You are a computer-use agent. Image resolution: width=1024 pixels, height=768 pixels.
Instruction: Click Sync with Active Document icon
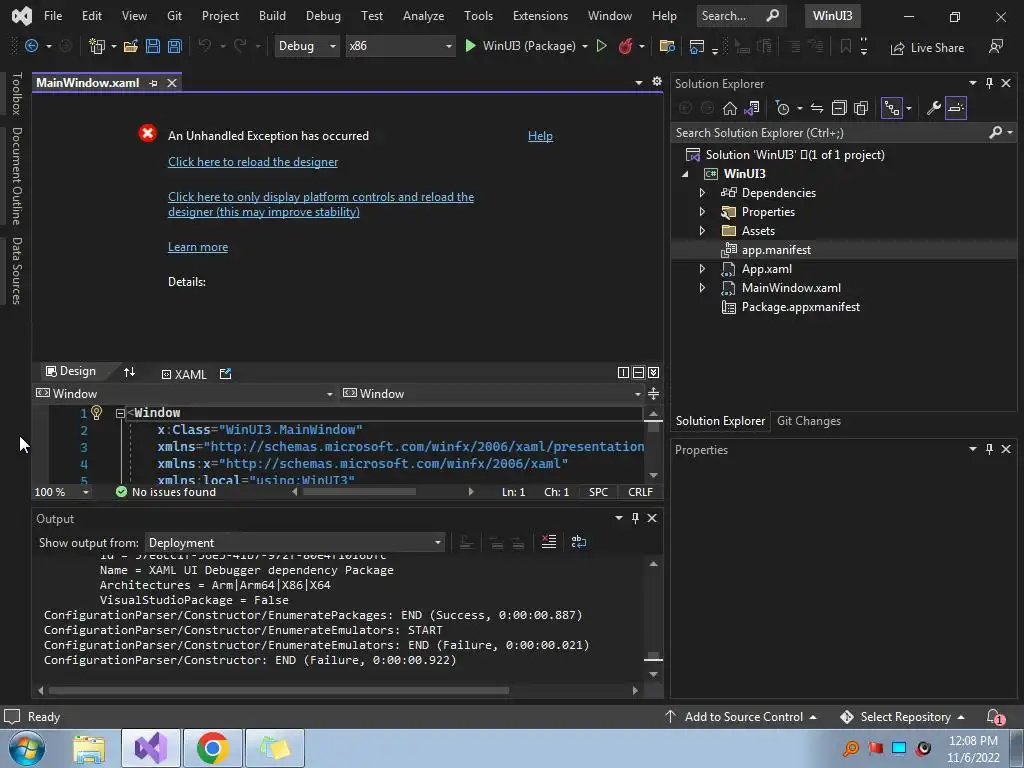(816, 108)
